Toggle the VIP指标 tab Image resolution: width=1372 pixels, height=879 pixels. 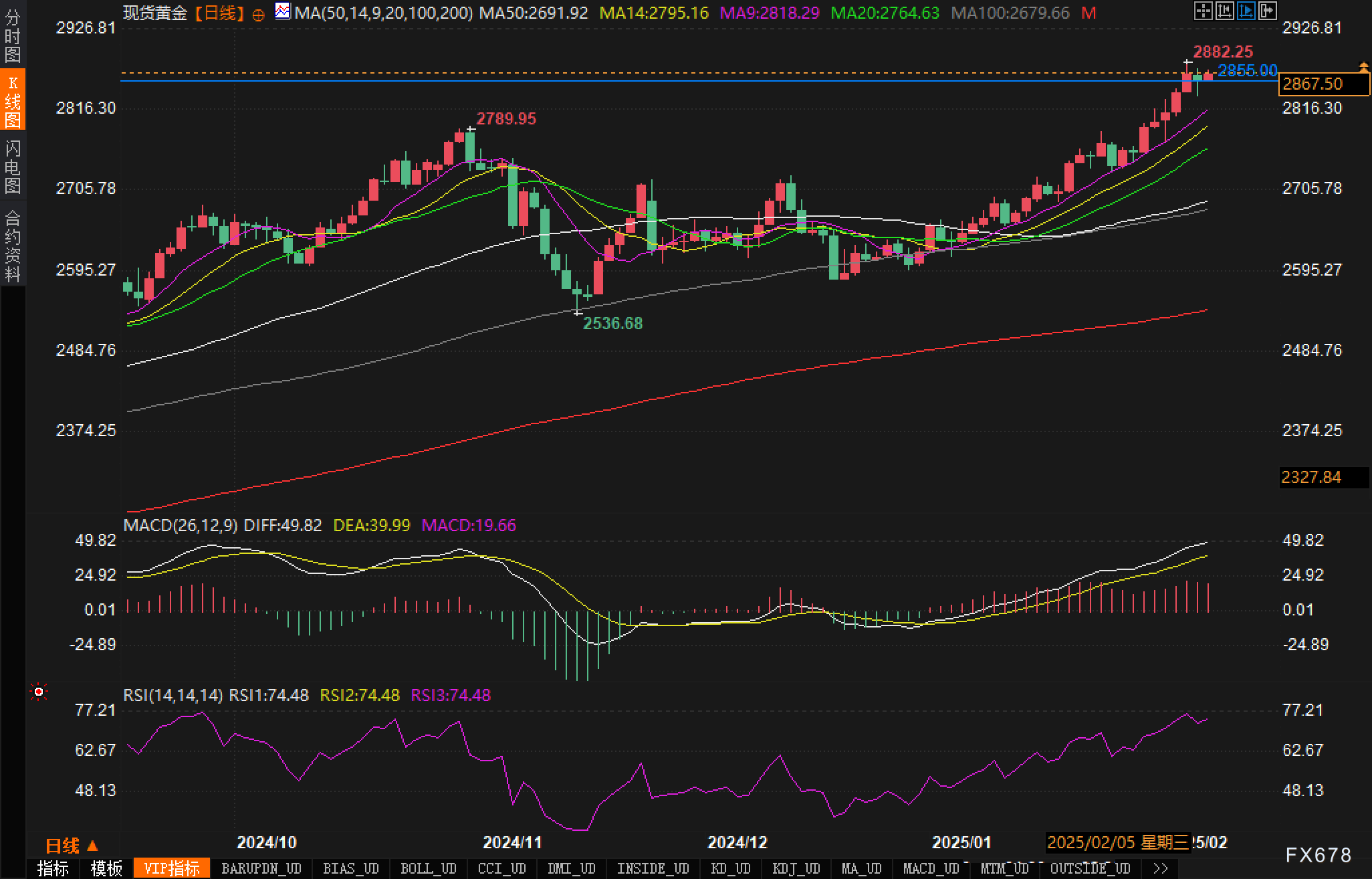coord(172,868)
